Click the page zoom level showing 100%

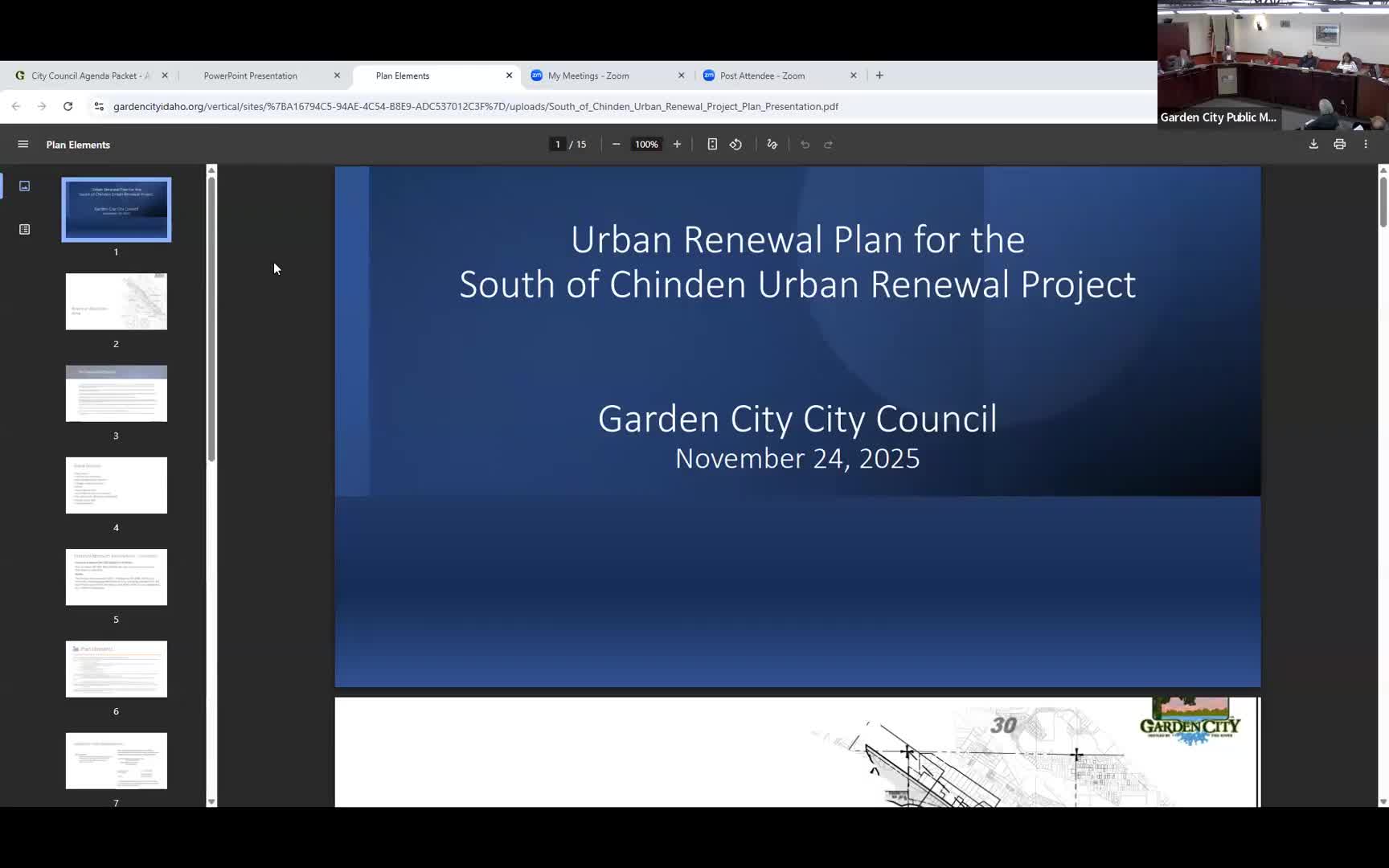tap(645, 144)
